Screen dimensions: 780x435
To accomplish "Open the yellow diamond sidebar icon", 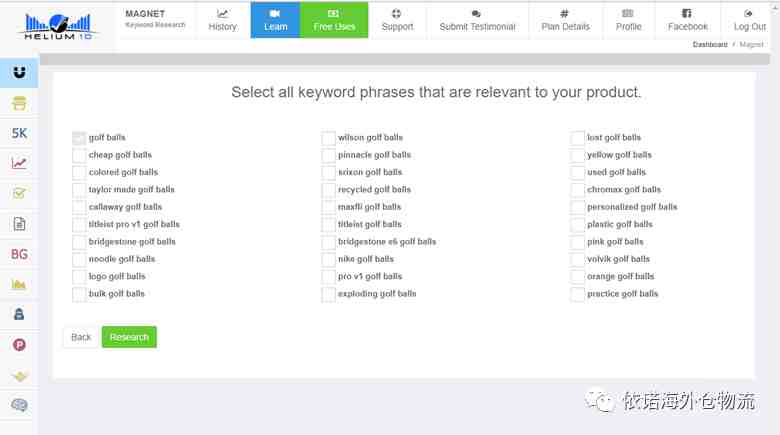I will click(19, 376).
